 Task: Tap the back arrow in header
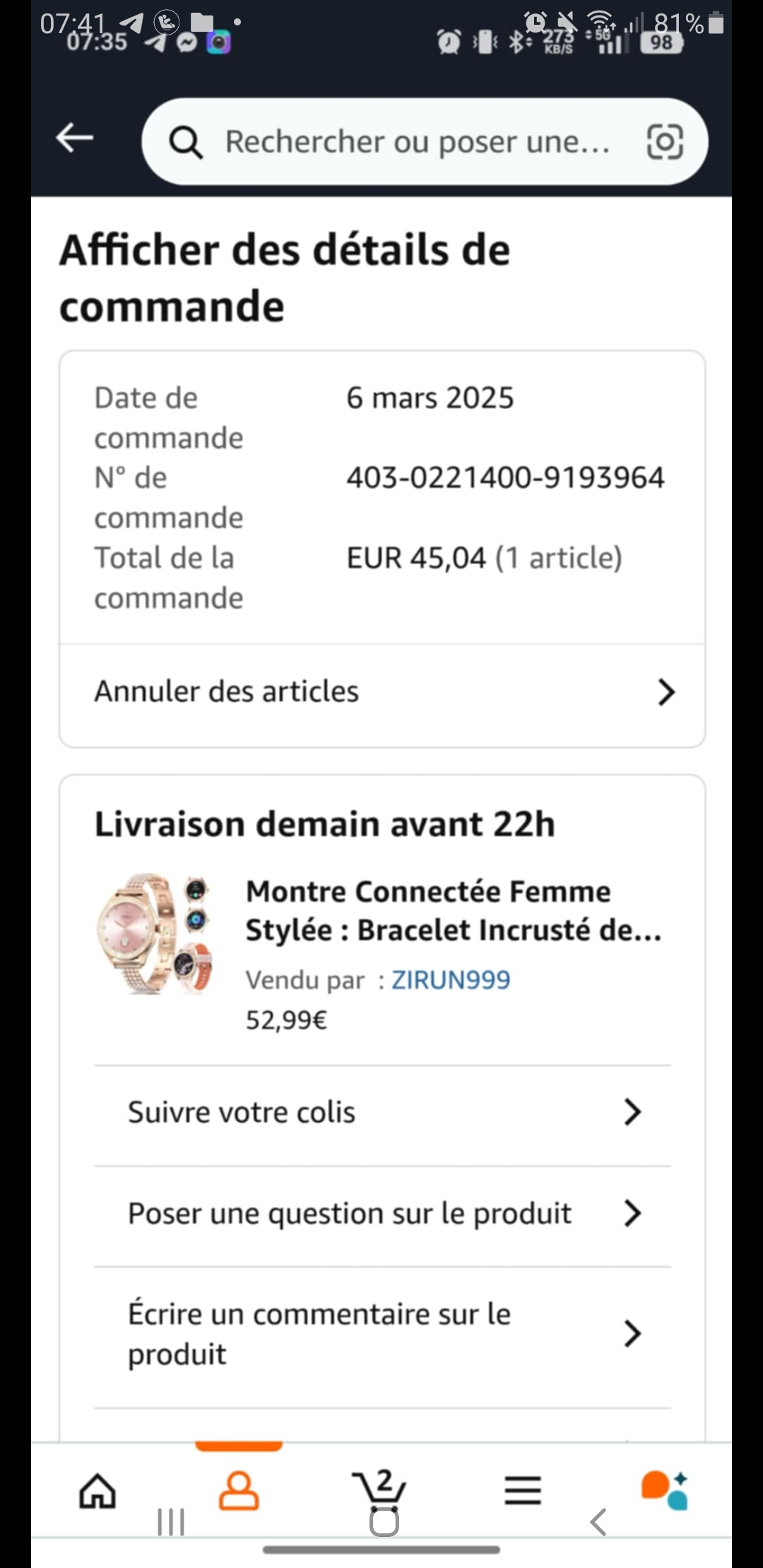[x=75, y=138]
